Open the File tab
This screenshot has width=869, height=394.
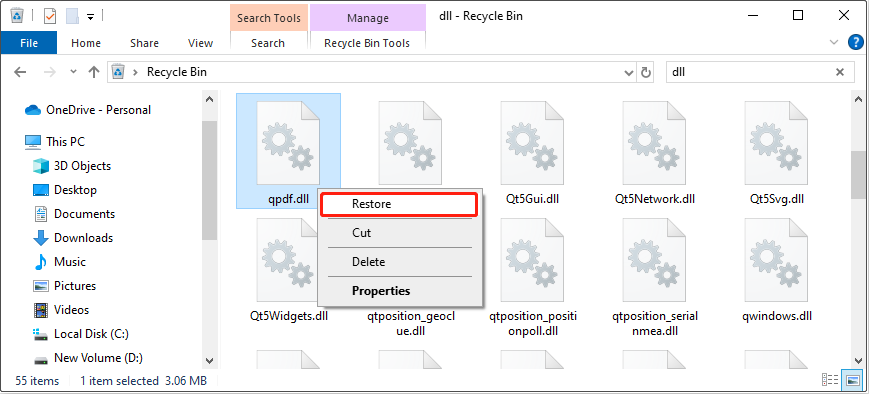click(29, 43)
